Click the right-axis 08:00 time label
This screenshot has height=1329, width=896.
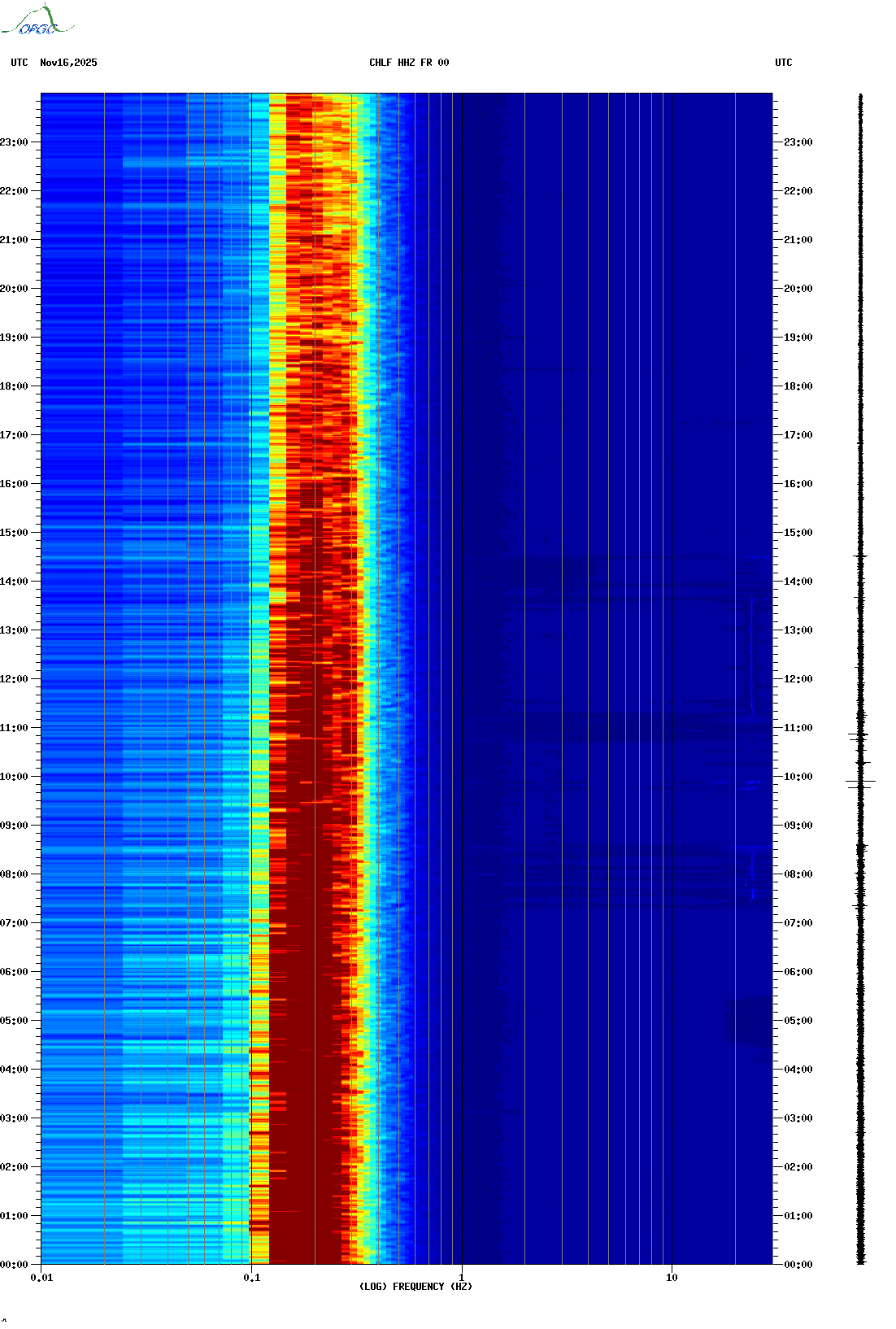point(798,874)
